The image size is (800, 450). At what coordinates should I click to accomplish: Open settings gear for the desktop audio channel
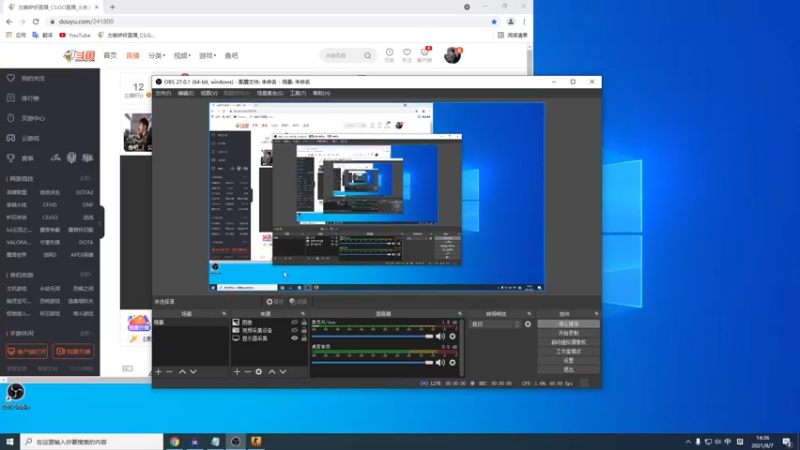coord(453,363)
